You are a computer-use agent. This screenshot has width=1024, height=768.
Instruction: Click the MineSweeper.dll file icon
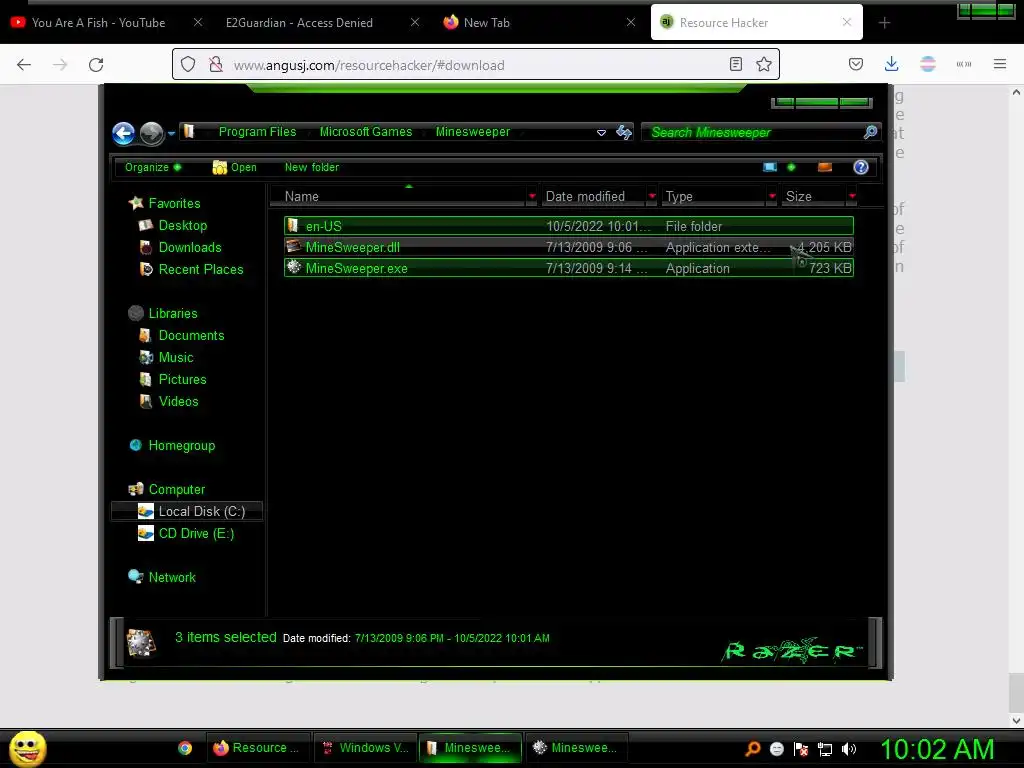tap(294, 246)
